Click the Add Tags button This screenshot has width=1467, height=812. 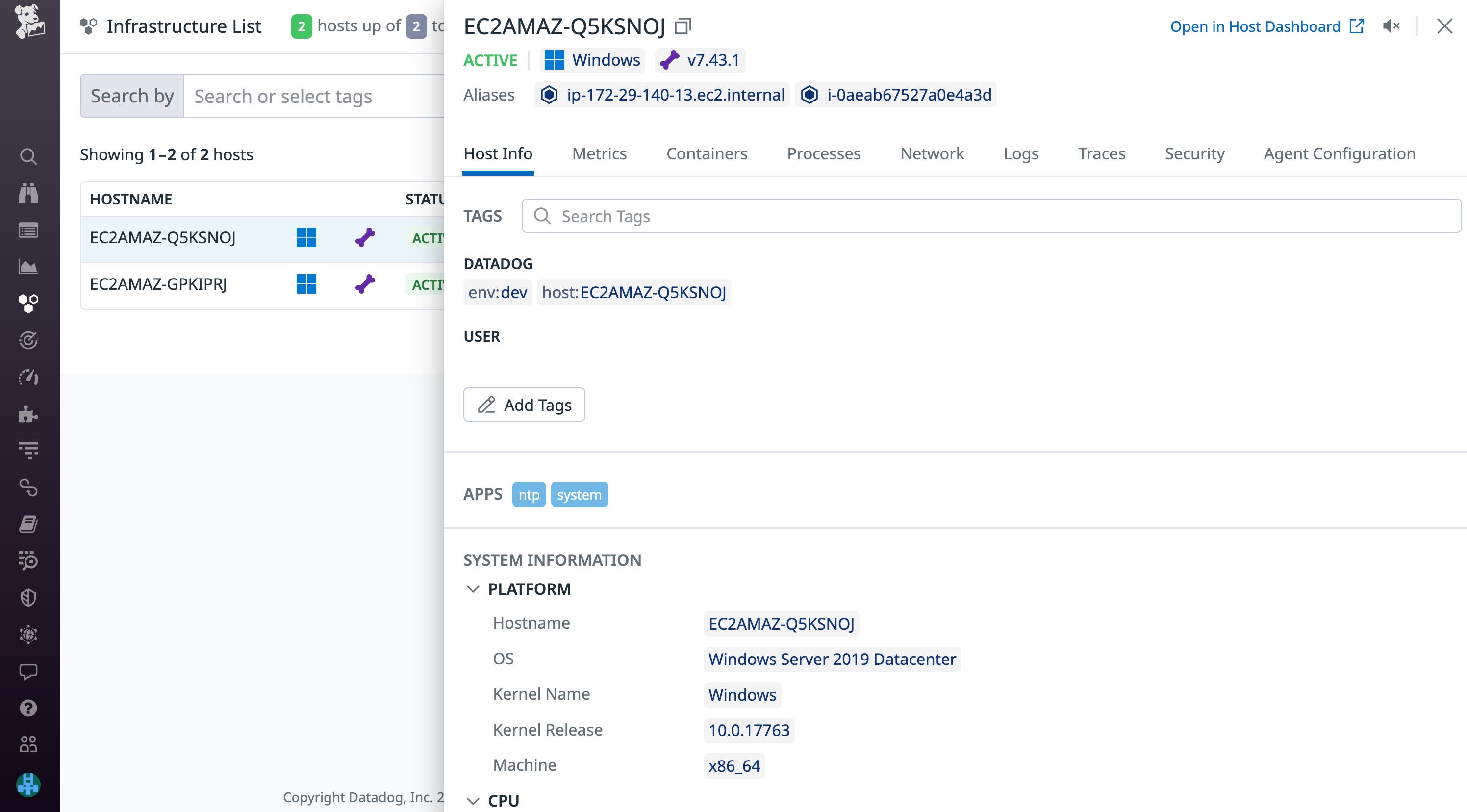click(524, 405)
